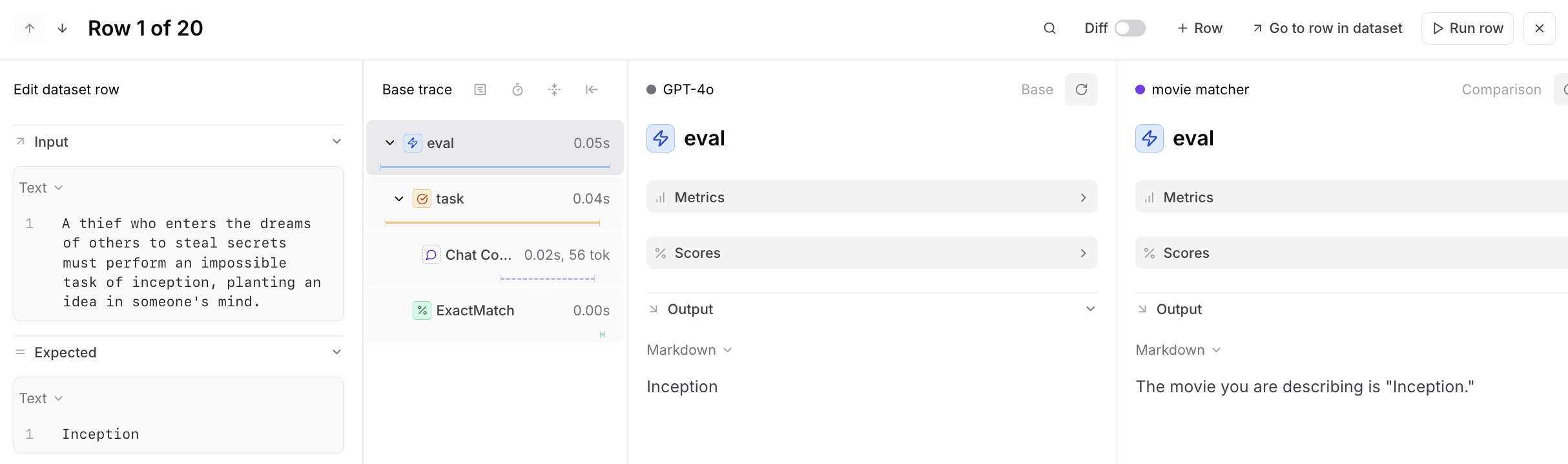Navigate up a row using the up arrow
The image size is (1568, 464).
28,28
